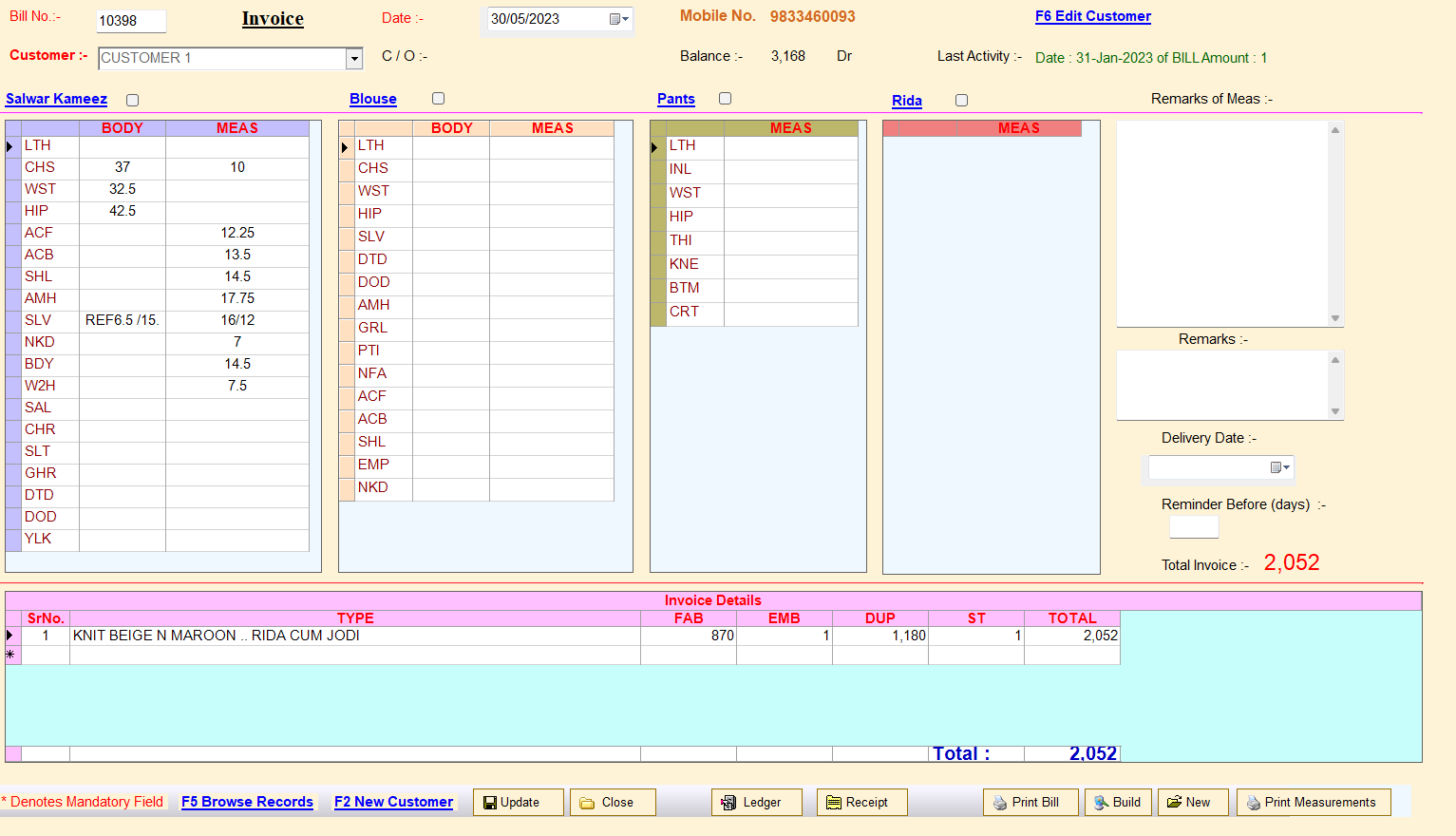Open the invoice Date calendar picker
The width and height of the screenshot is (1456, 836).
coord(619,19)
